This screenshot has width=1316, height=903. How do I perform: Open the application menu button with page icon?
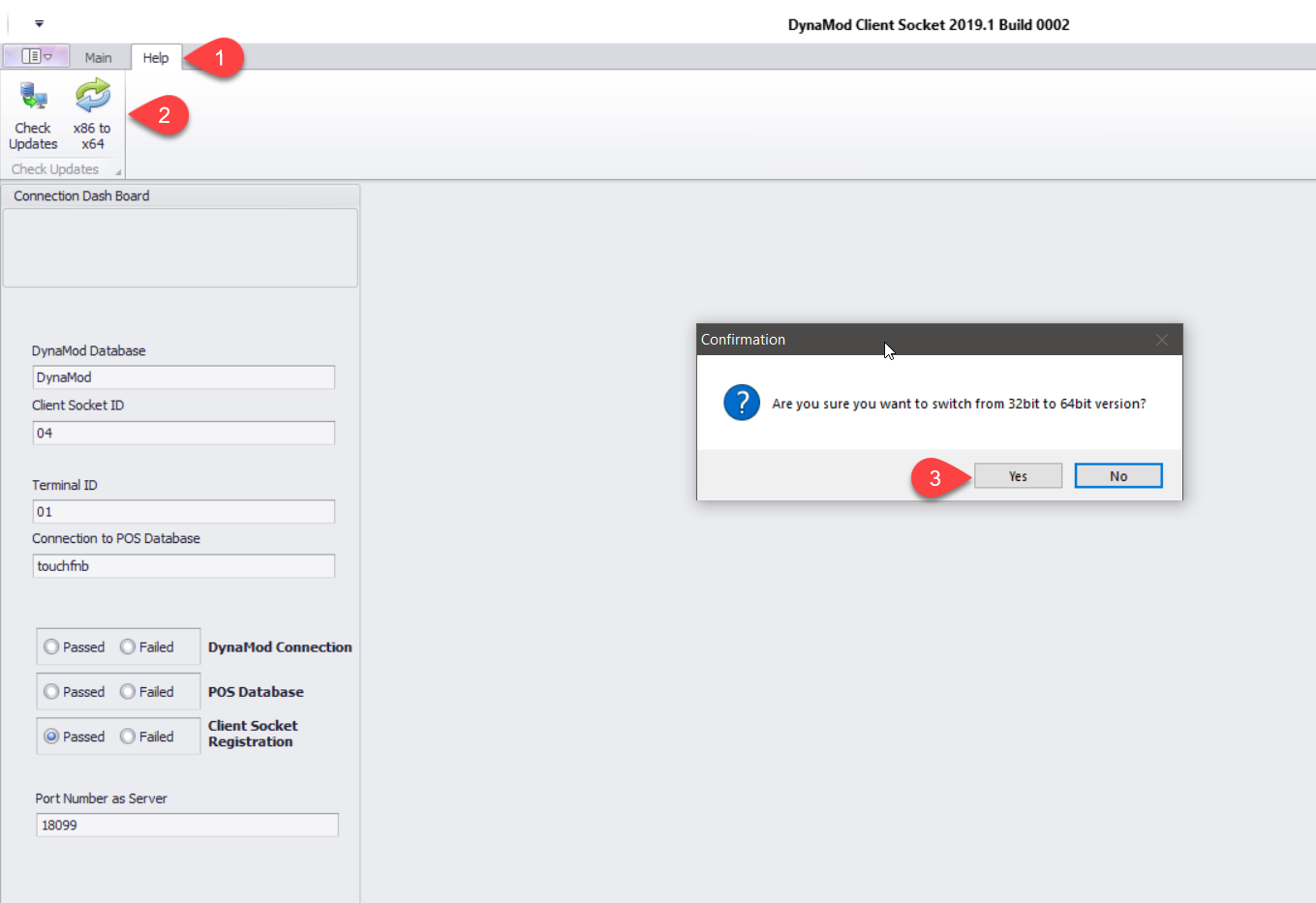[36, 56]
